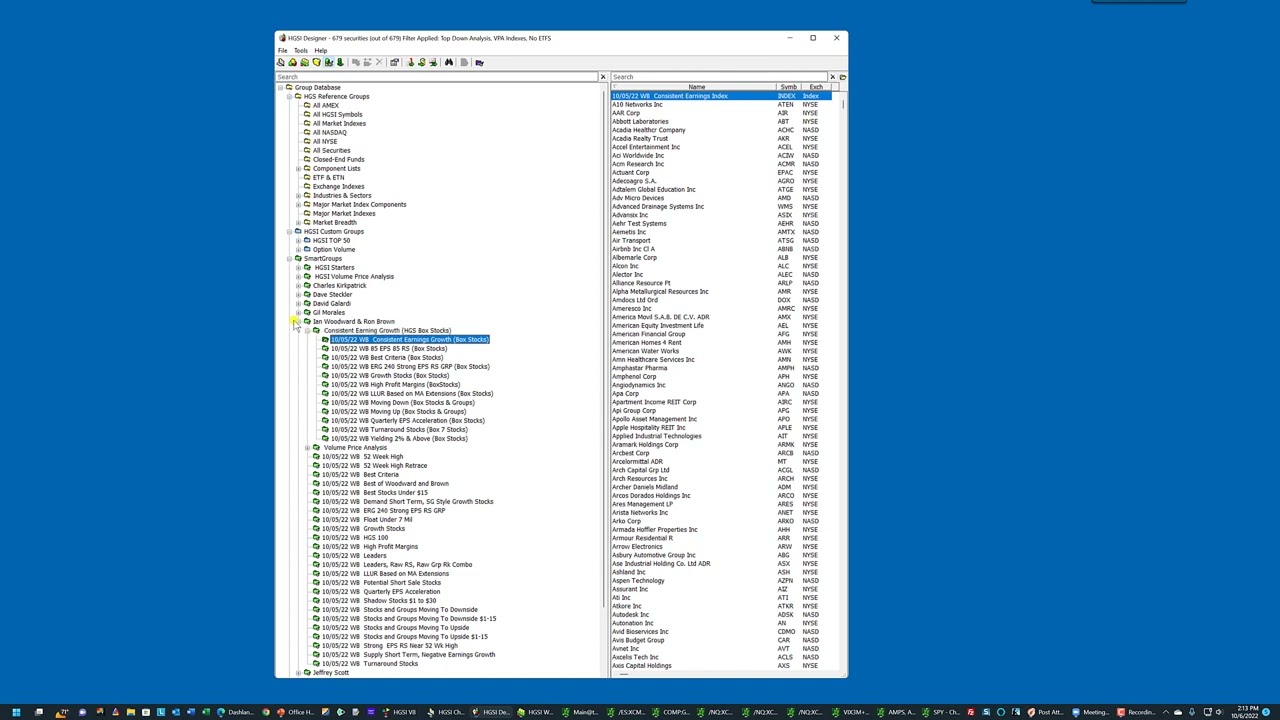
Task: Click the third toolbar icon, right of the green house
Action: (304, 62)
